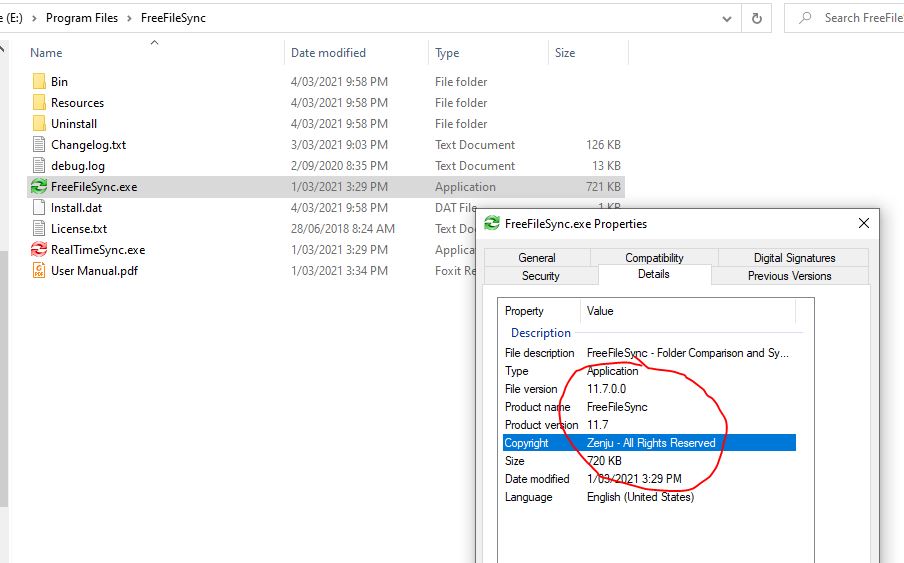Click the Description group heading

tap(540, 332)
